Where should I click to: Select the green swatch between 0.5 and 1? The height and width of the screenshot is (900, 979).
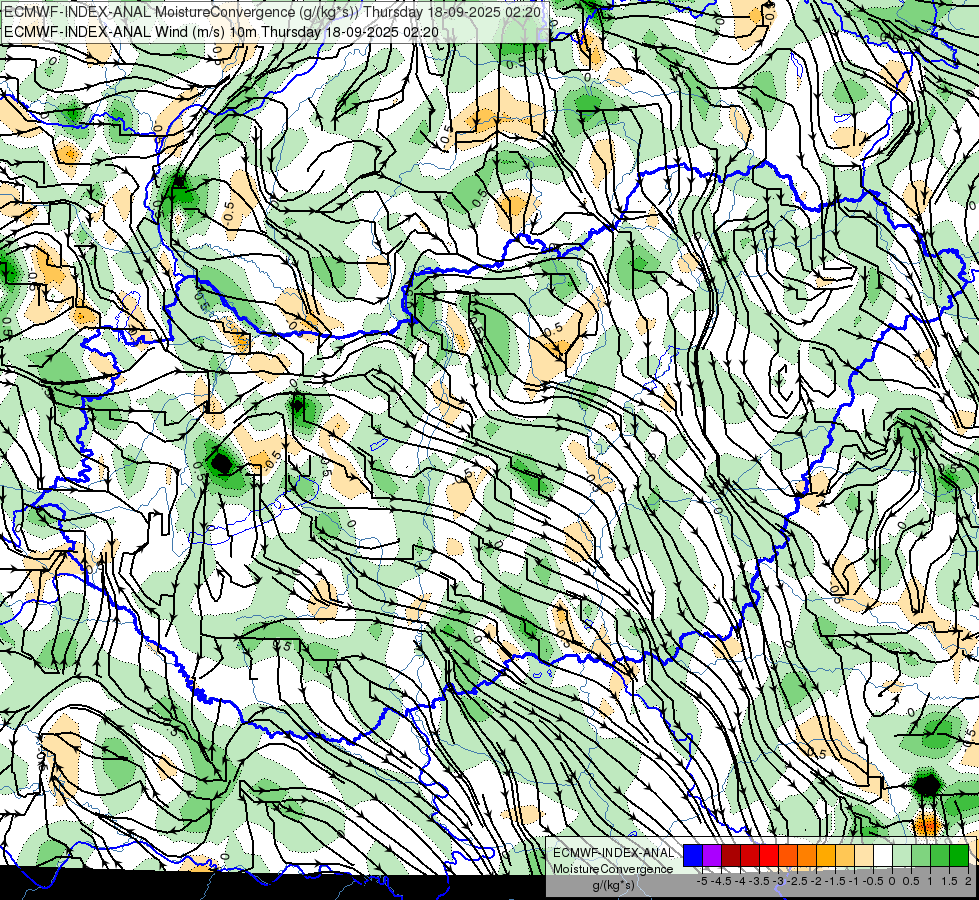click(921, 856)
